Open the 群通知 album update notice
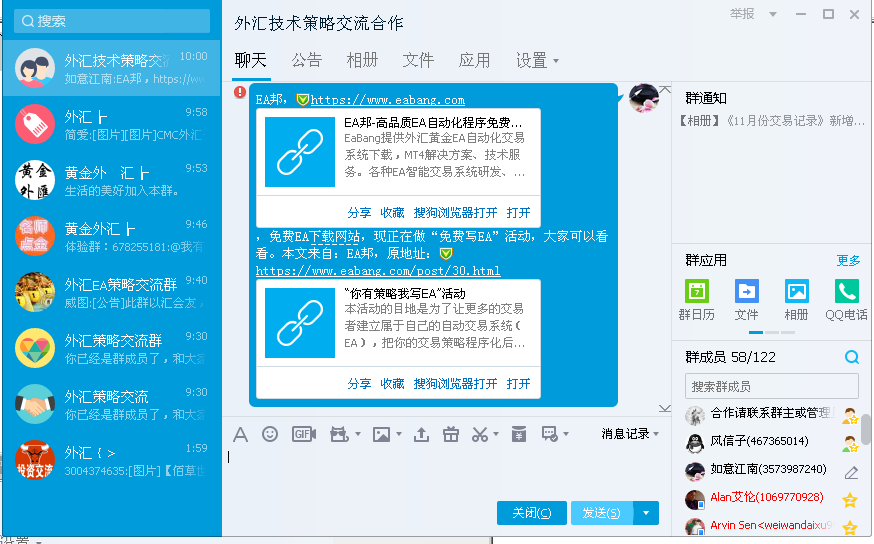This screenshot has width=874, height=544. [x=771, y=120]
